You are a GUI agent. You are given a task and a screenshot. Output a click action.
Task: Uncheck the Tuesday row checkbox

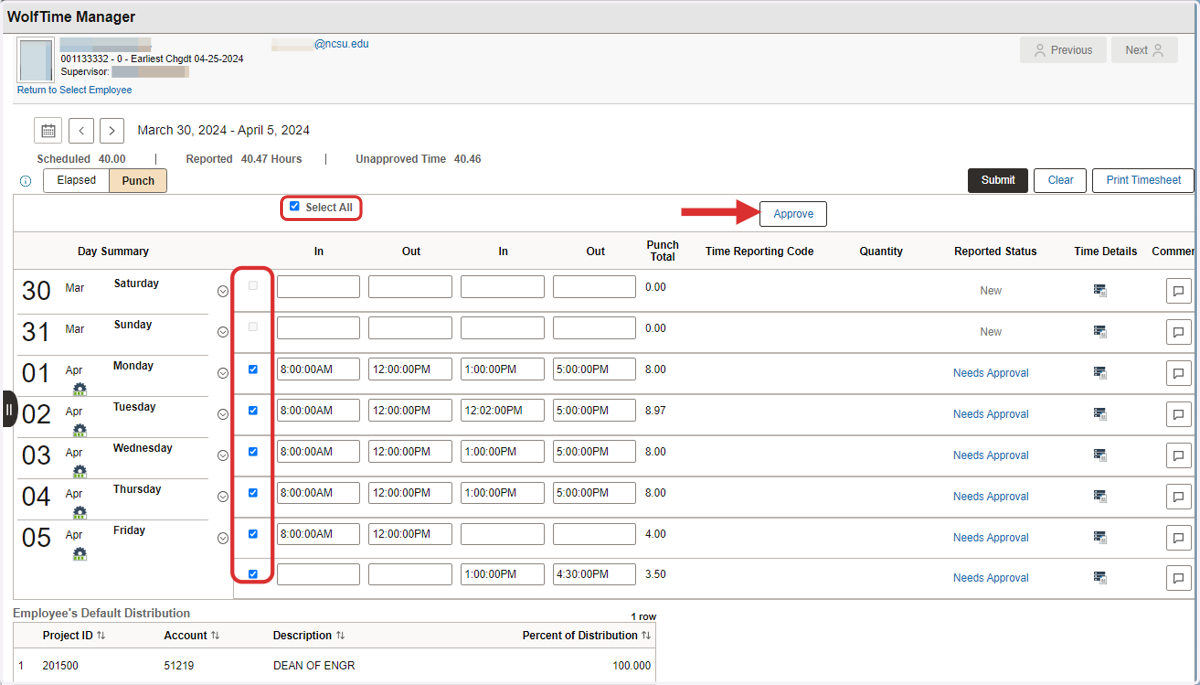[x=253, y=410]
